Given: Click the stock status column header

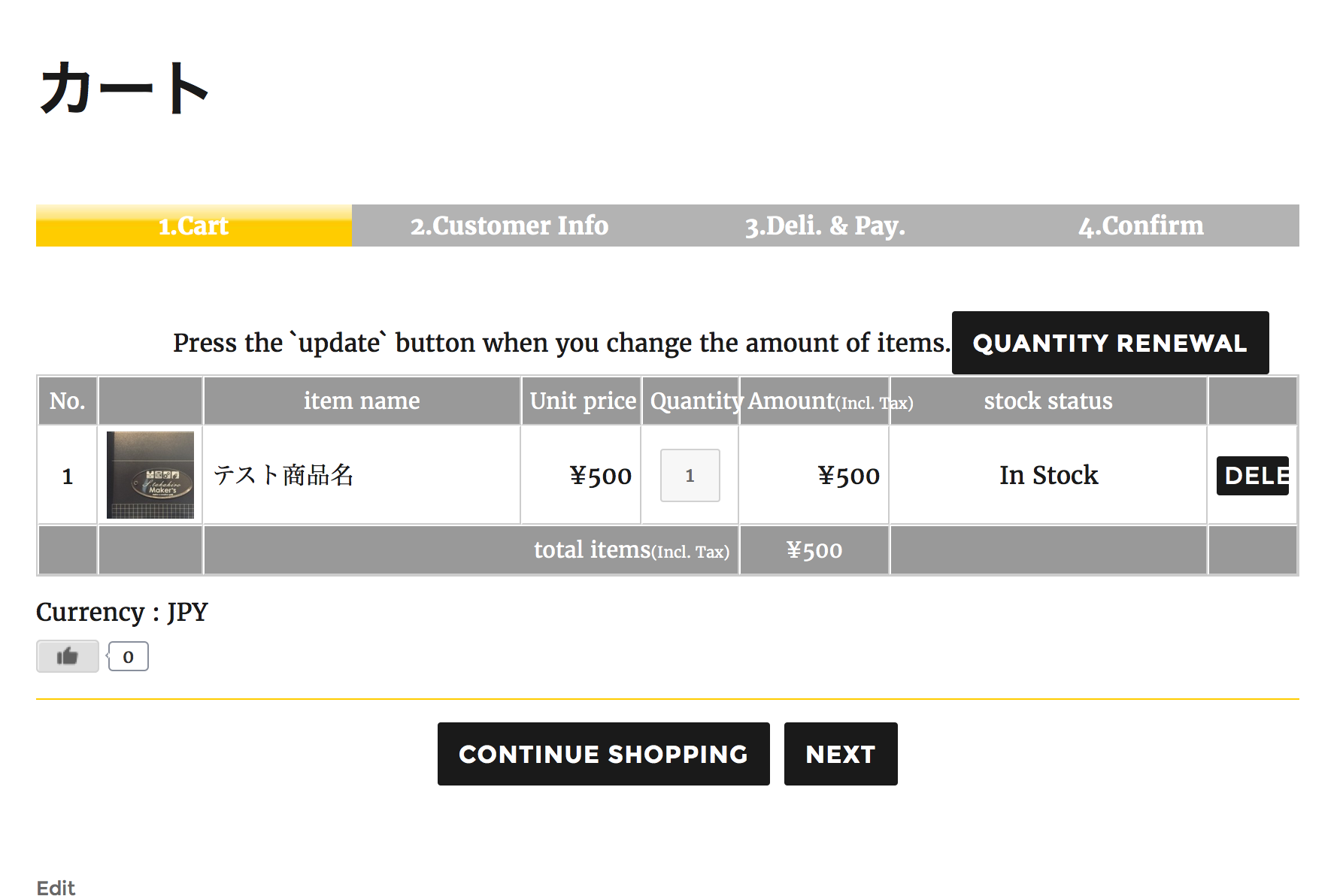Looking at the screenshot, I should click(1048, 401).
